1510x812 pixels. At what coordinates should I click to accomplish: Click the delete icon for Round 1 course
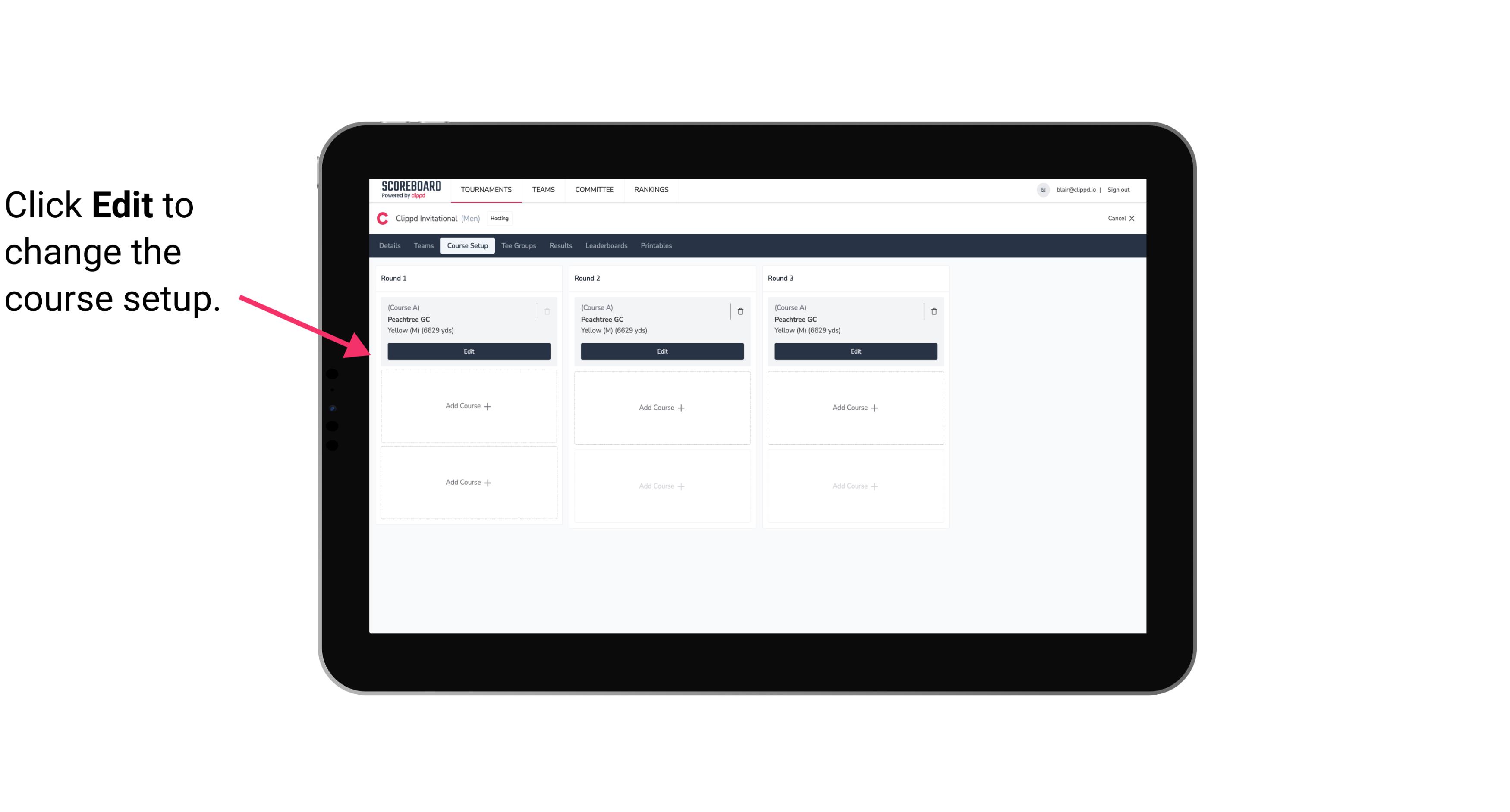pyautogui.click(x=548, y=311)
